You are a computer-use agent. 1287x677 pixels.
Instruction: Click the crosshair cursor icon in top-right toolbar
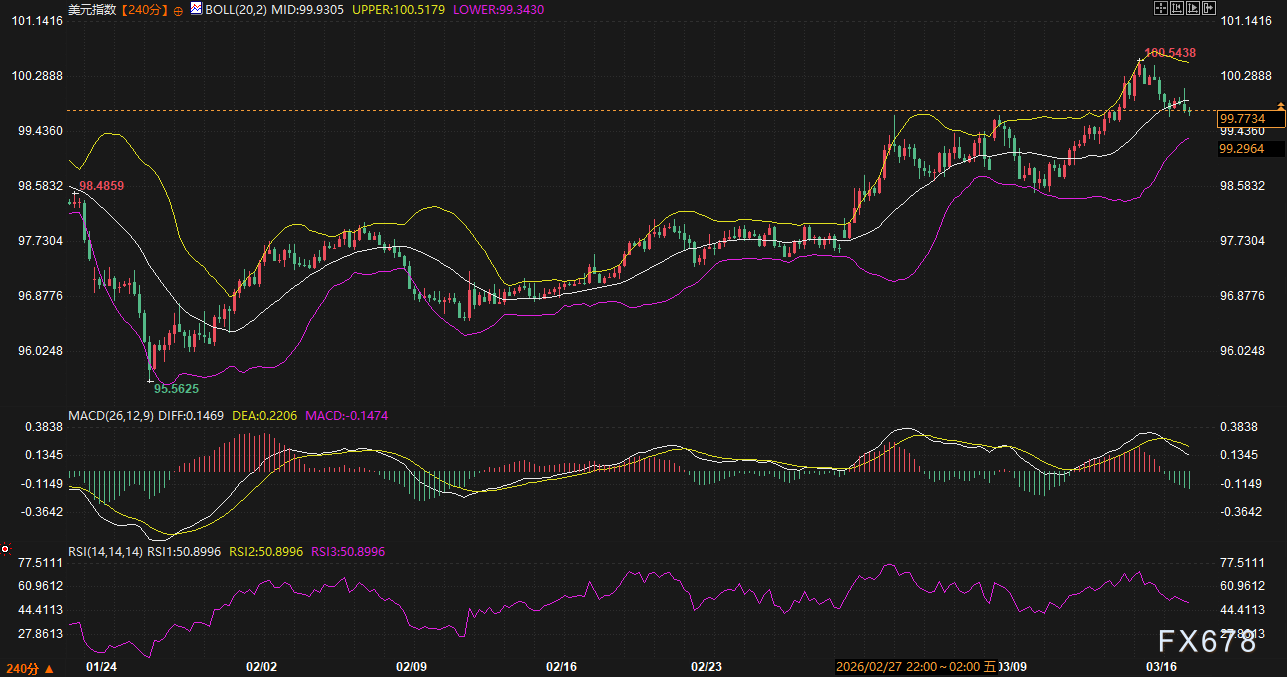[x=1161, y=8]
